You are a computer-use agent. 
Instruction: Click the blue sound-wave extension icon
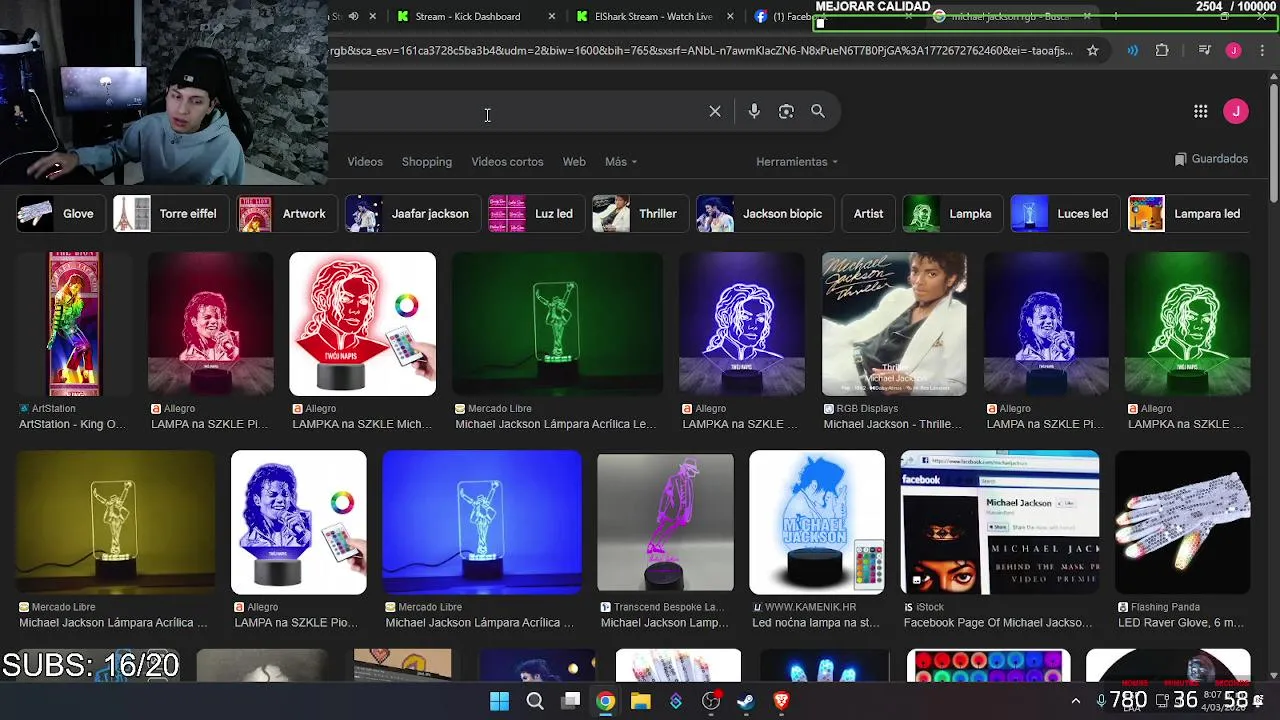click(x=1132, y=50)
